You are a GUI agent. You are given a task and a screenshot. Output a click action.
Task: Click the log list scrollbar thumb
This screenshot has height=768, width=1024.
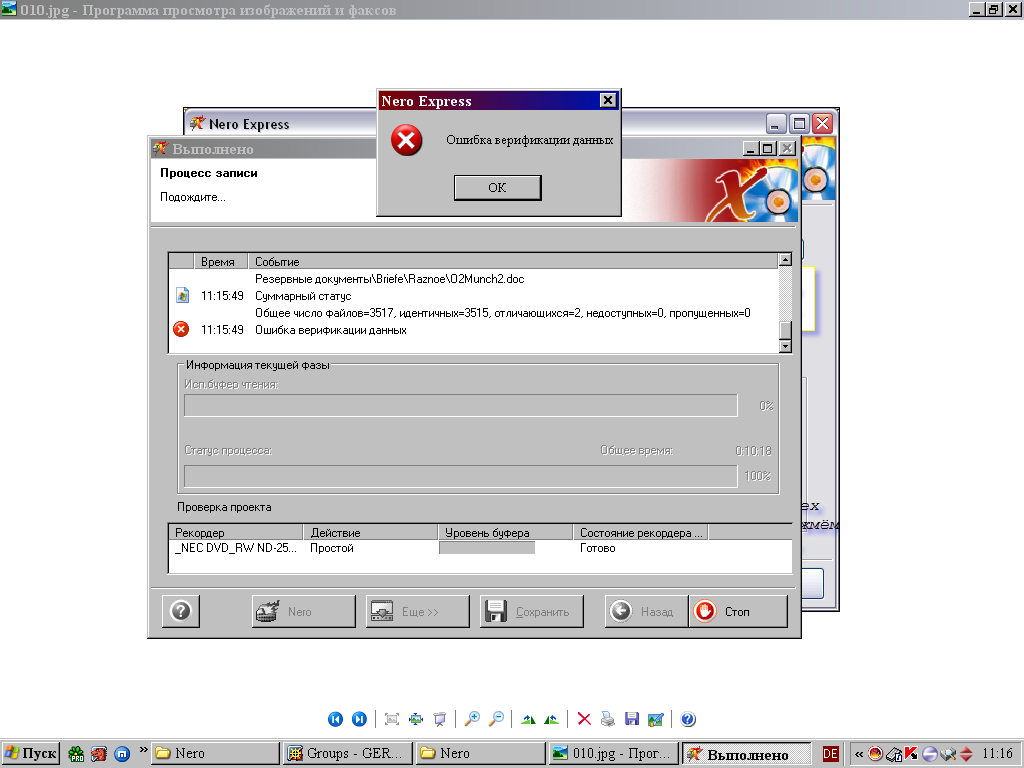click(x=786, y=330)
